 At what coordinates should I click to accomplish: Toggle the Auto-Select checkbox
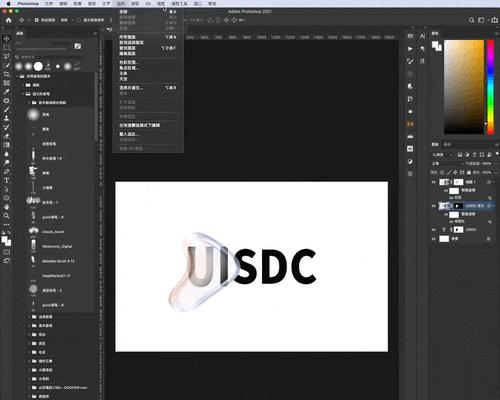click(x=37, y=20)
